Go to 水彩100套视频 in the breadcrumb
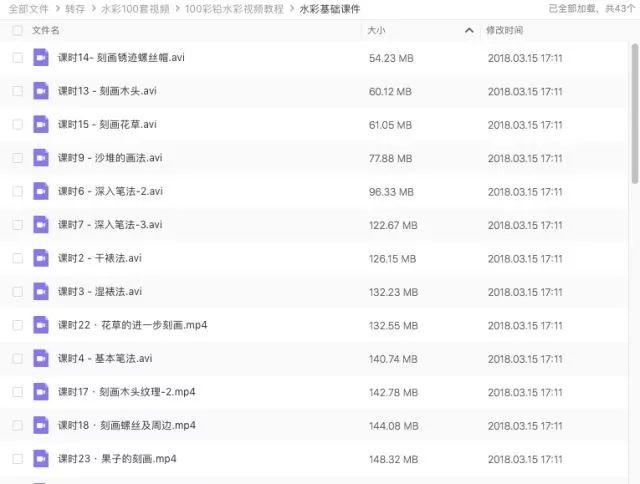The image size is (640, 484). coord(135,9)
